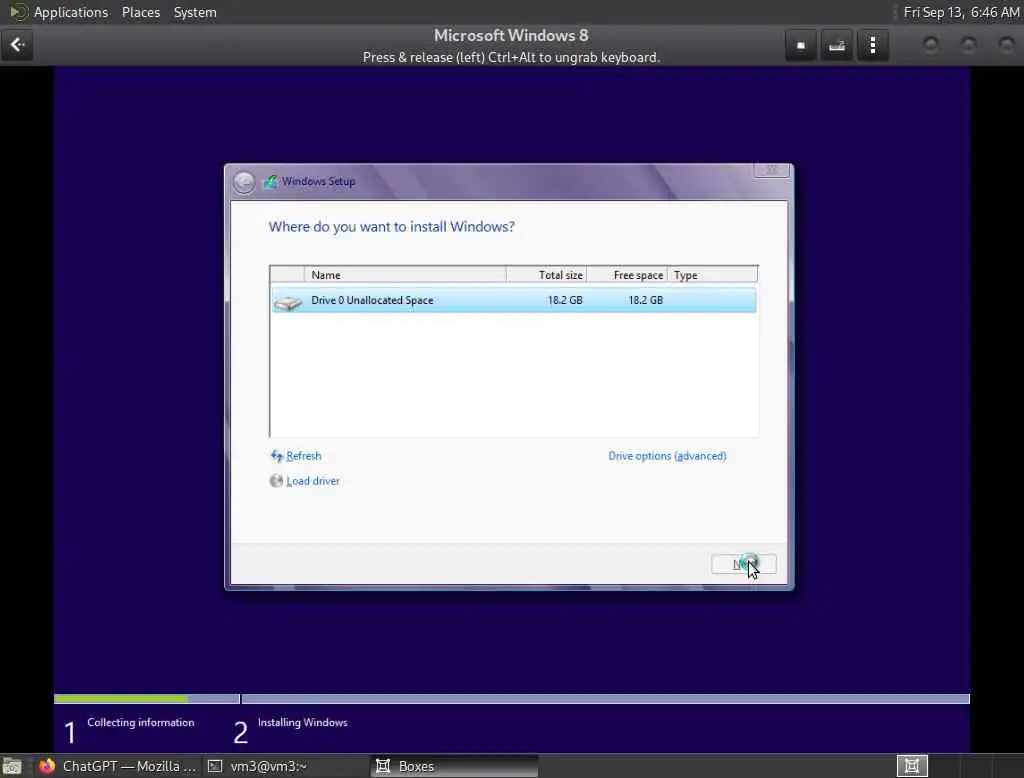Open the three-dot menu in Boxes header
The height and width of the screenshot is (778, 1024).
point(872,45)
